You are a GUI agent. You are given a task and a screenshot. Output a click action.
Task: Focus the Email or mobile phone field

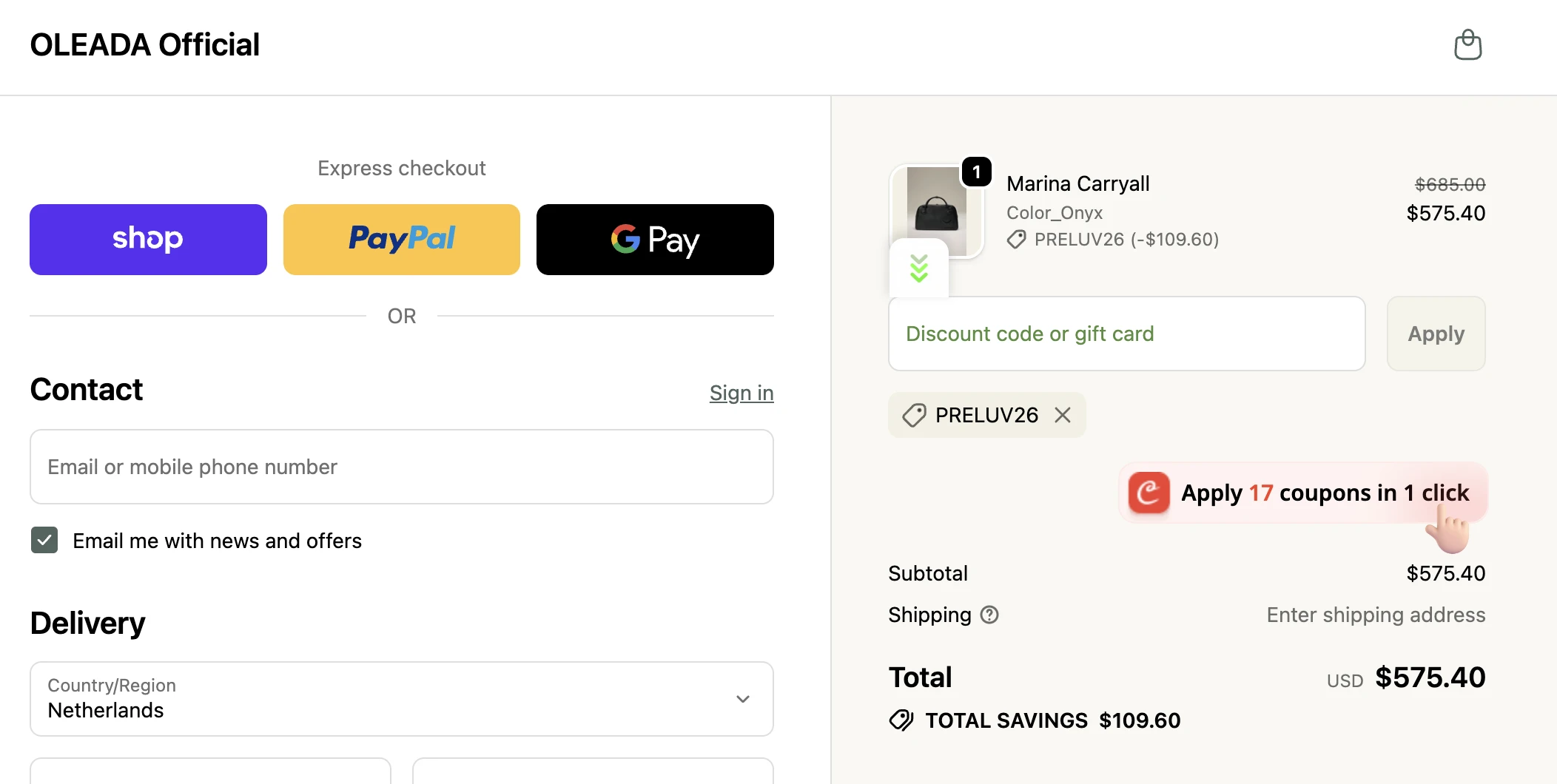tap(401, 467)
